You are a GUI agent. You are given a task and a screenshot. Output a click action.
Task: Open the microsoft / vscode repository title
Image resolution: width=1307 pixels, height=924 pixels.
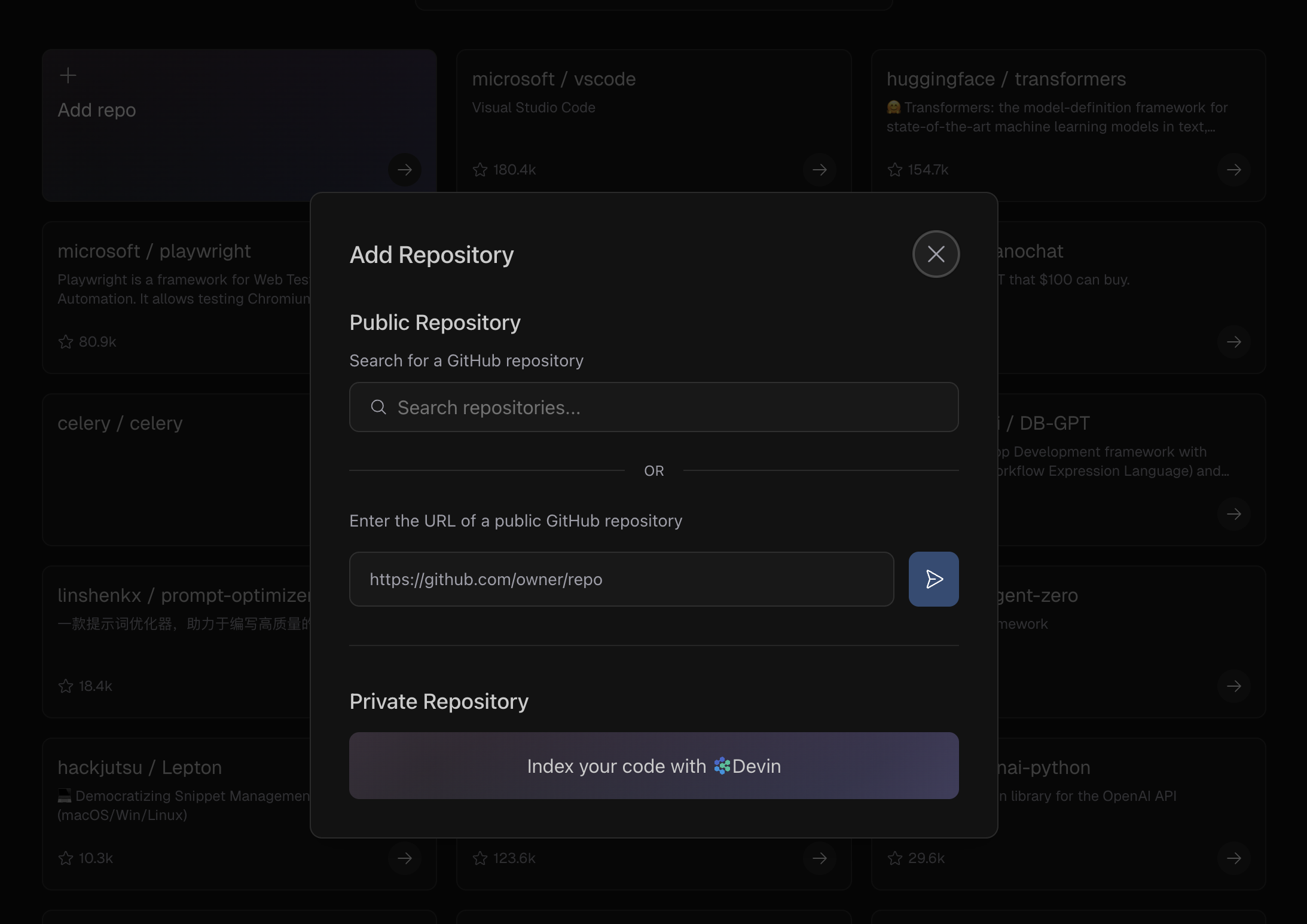coord(554,79)
